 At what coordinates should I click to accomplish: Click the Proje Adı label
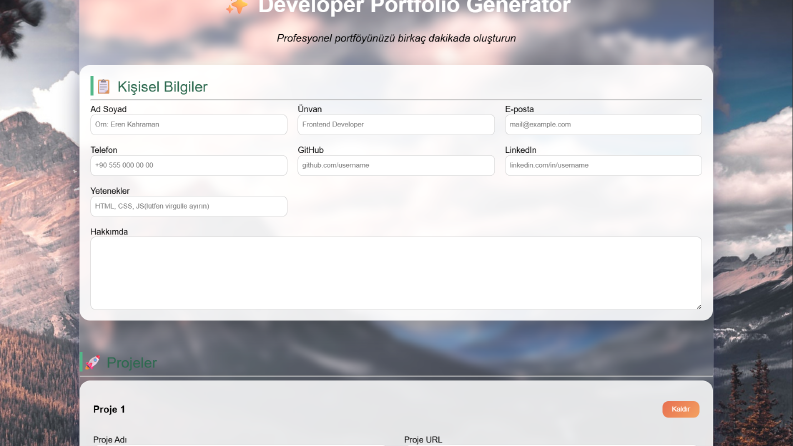tap(110, 440)
